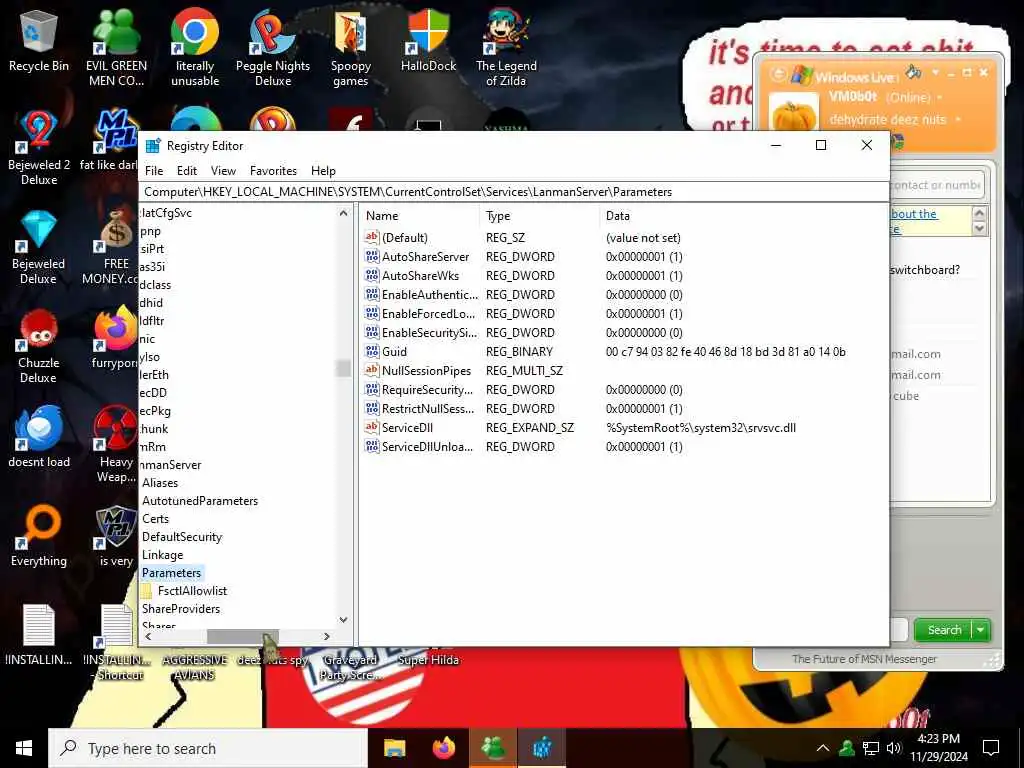This screenshot has width=1024, height=768.
Task: Open the View menu in Registry Editor
Action: tap(223, 170)
